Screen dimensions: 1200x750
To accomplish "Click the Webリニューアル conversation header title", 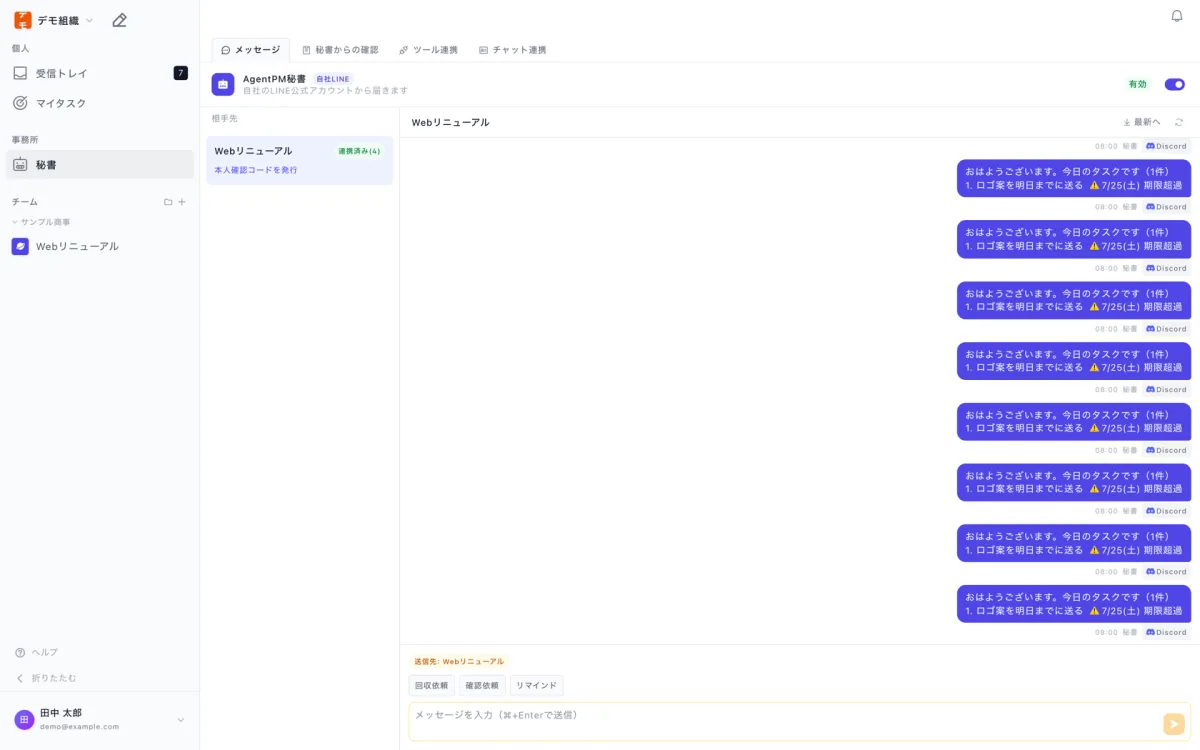I will click(451, 122).
